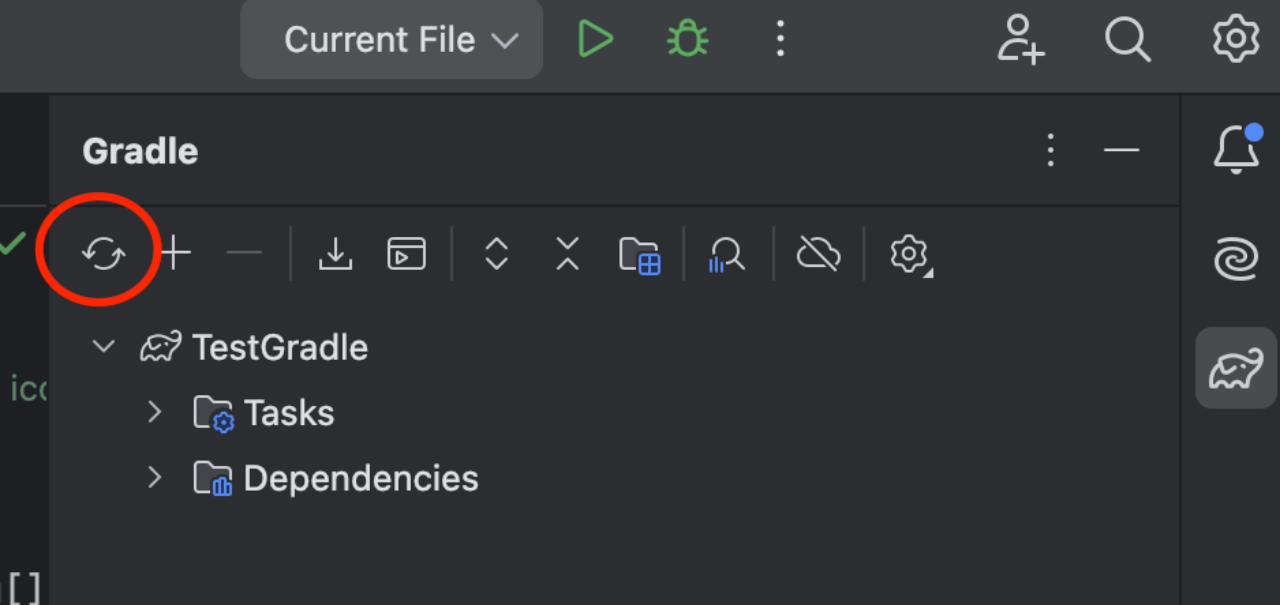The image size is (1280, 605).
Task: Run the current configuration
Action: 595,38
